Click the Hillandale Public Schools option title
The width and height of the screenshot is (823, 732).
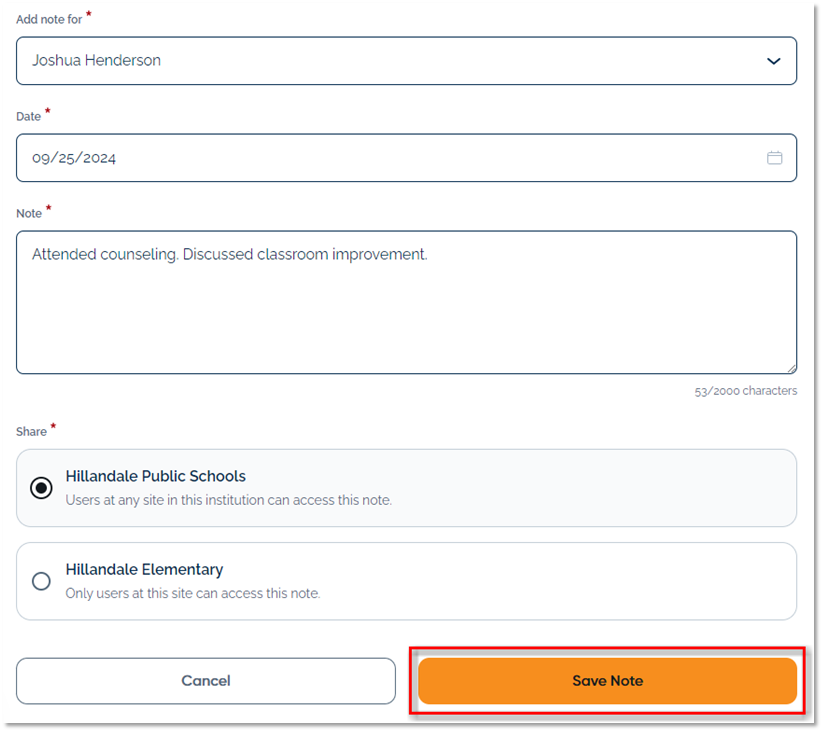coord(156,476)
